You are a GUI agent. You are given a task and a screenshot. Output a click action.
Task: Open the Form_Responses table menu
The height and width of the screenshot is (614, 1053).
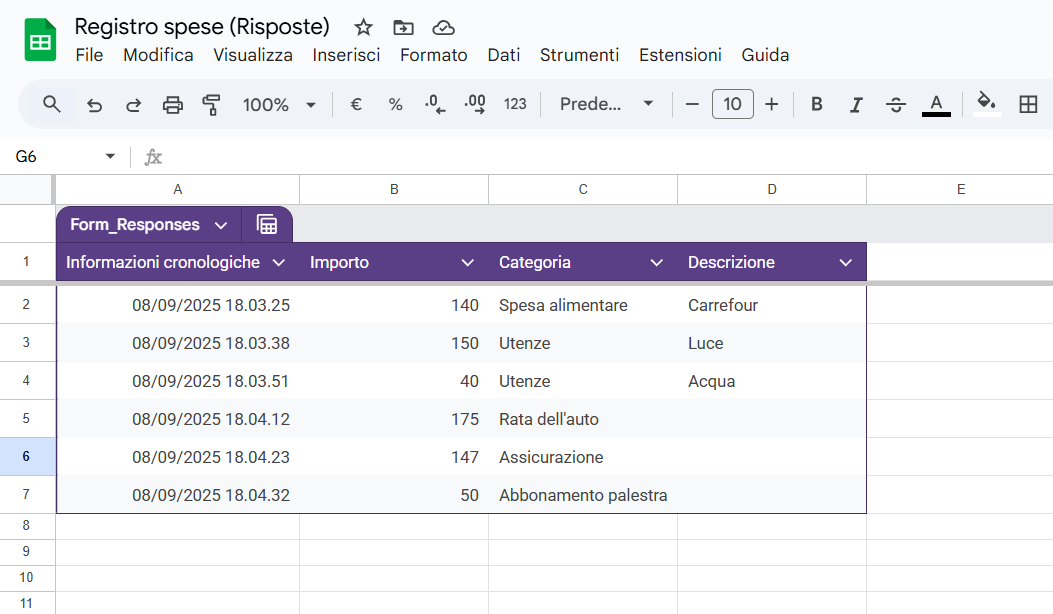(221, 224)
